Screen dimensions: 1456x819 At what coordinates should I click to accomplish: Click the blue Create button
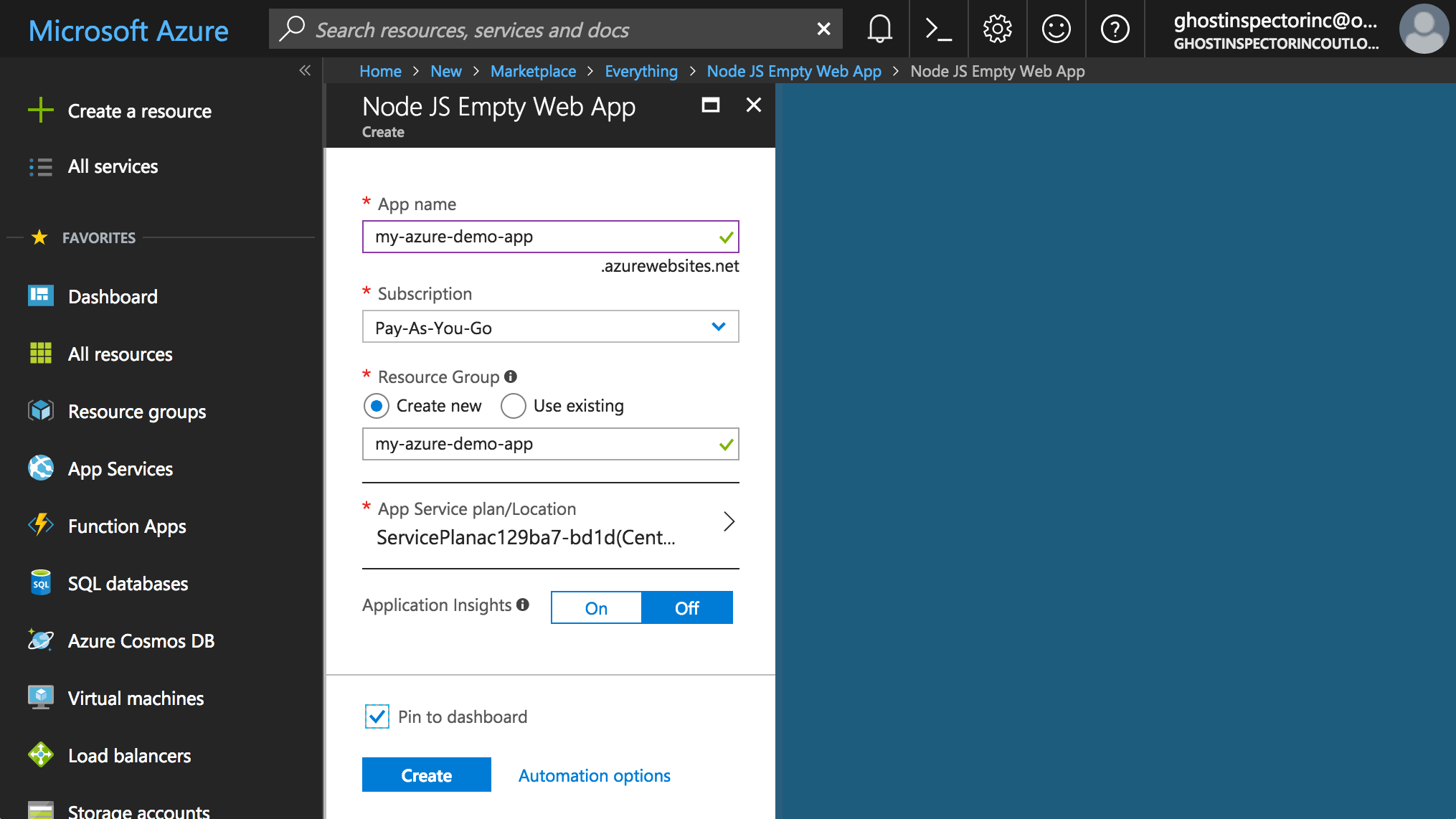pos(426,775)
